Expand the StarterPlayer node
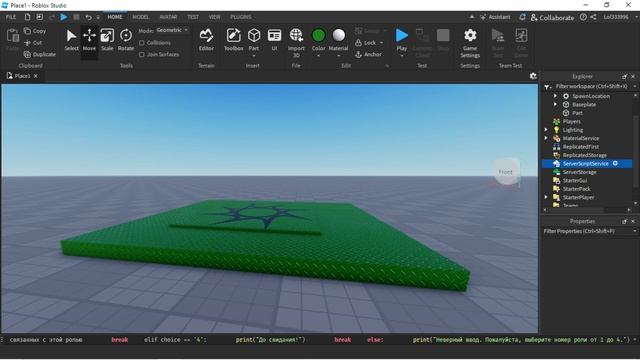Screen dimensions: 640x360 point(546,197)
